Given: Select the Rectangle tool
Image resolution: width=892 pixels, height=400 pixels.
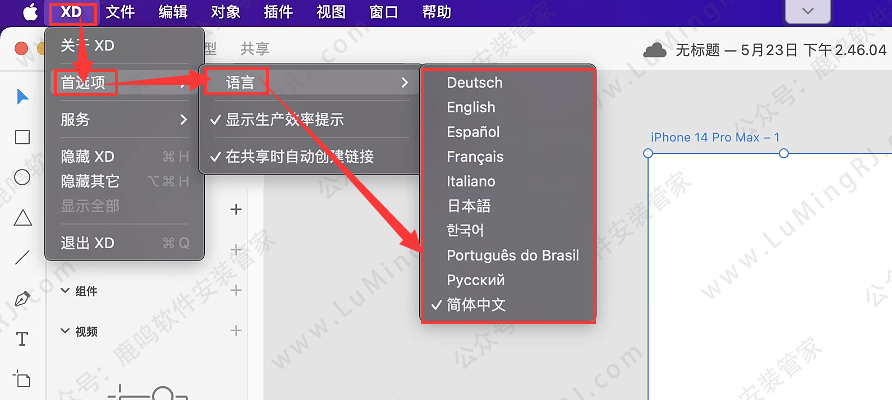Looking at the screenshot, I should pyautogui.click(x=22, y=137).
